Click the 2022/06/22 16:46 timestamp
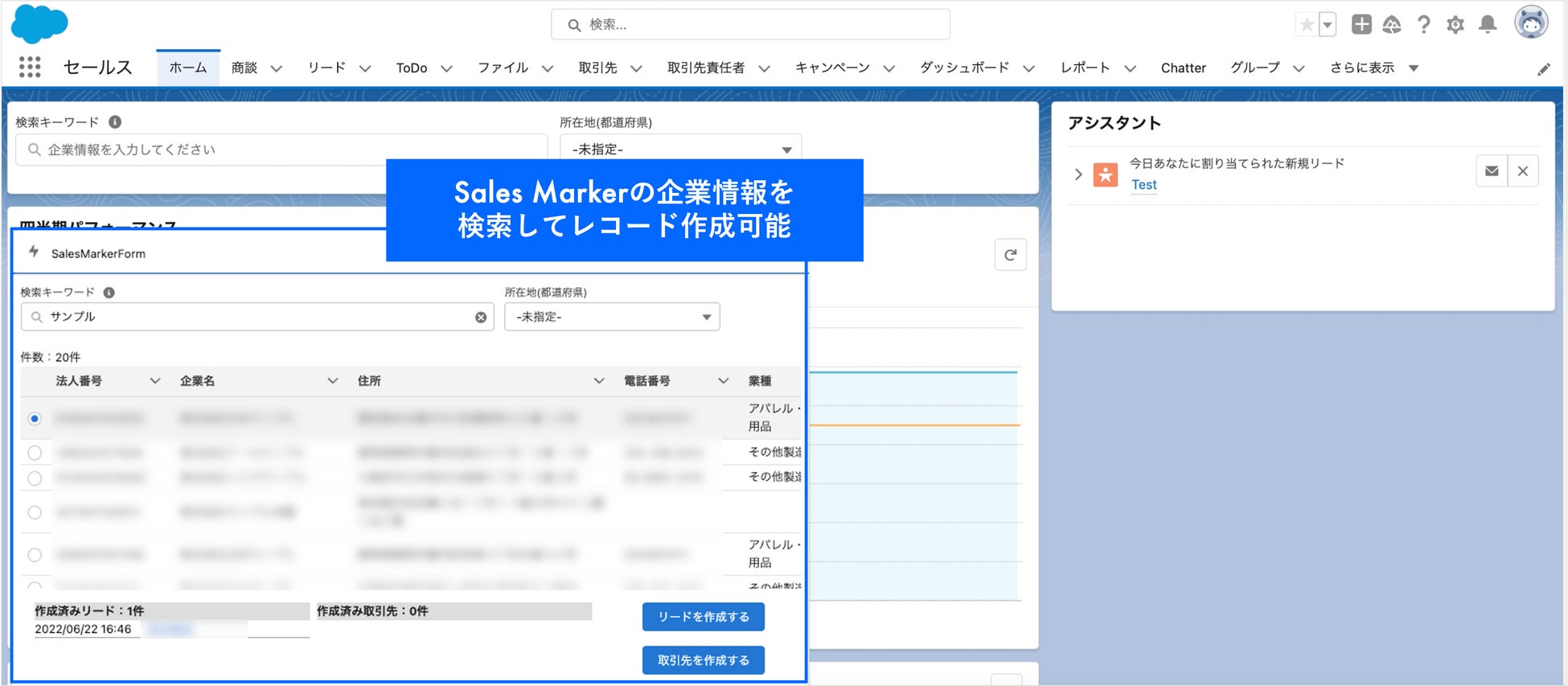 (83, 629)
